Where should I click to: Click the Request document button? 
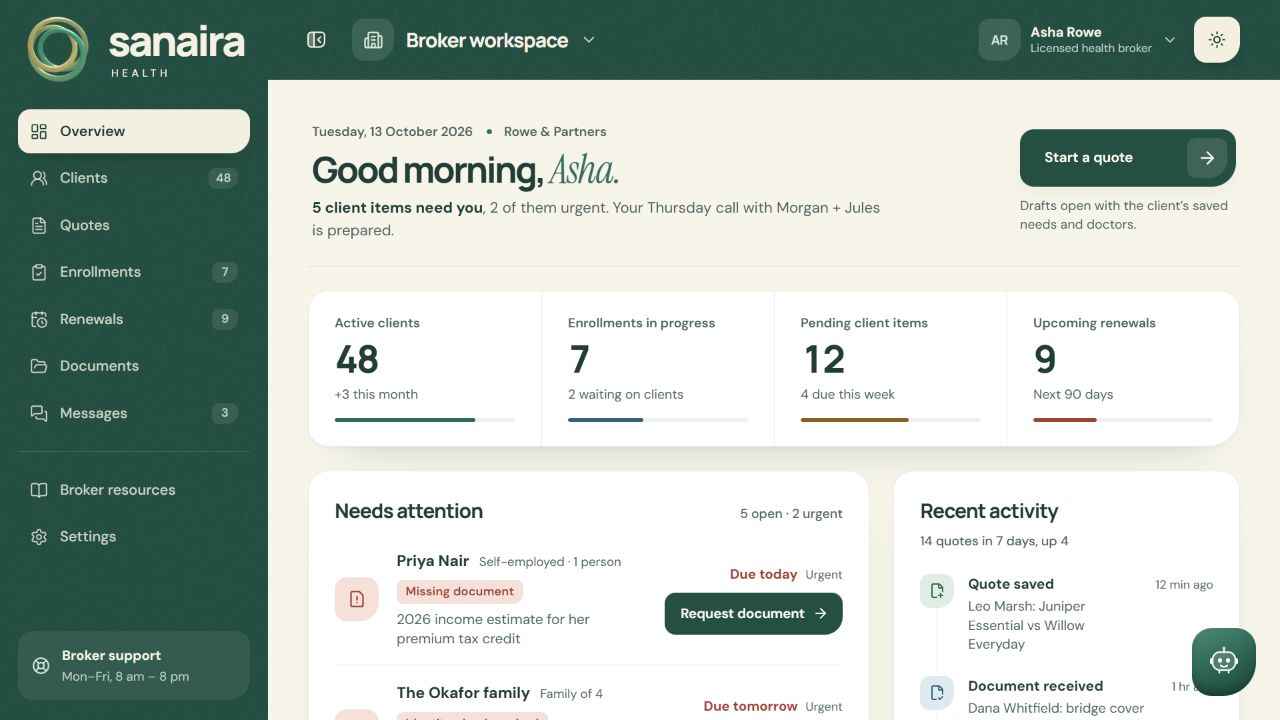[x=754, y=614]
